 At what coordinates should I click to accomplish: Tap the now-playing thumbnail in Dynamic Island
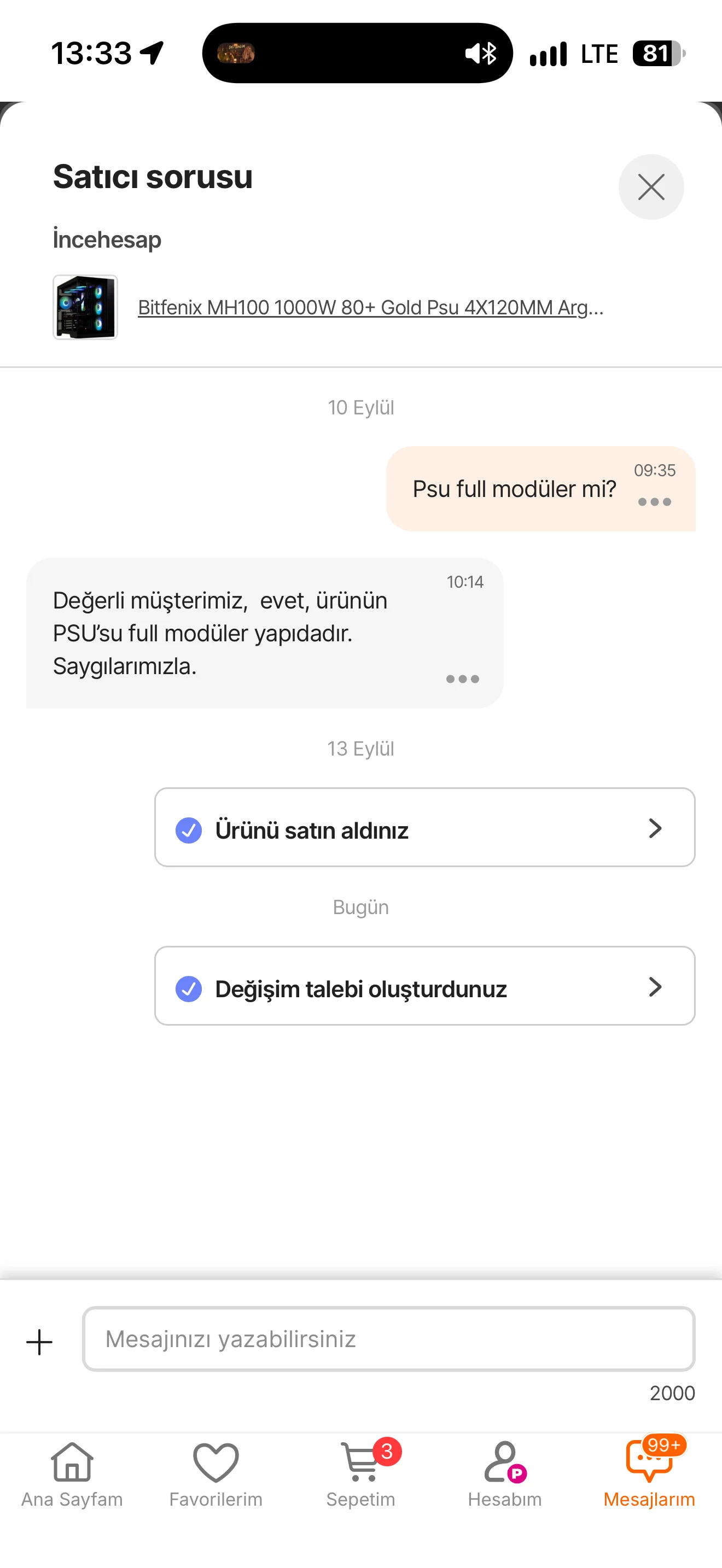point(236,54)
